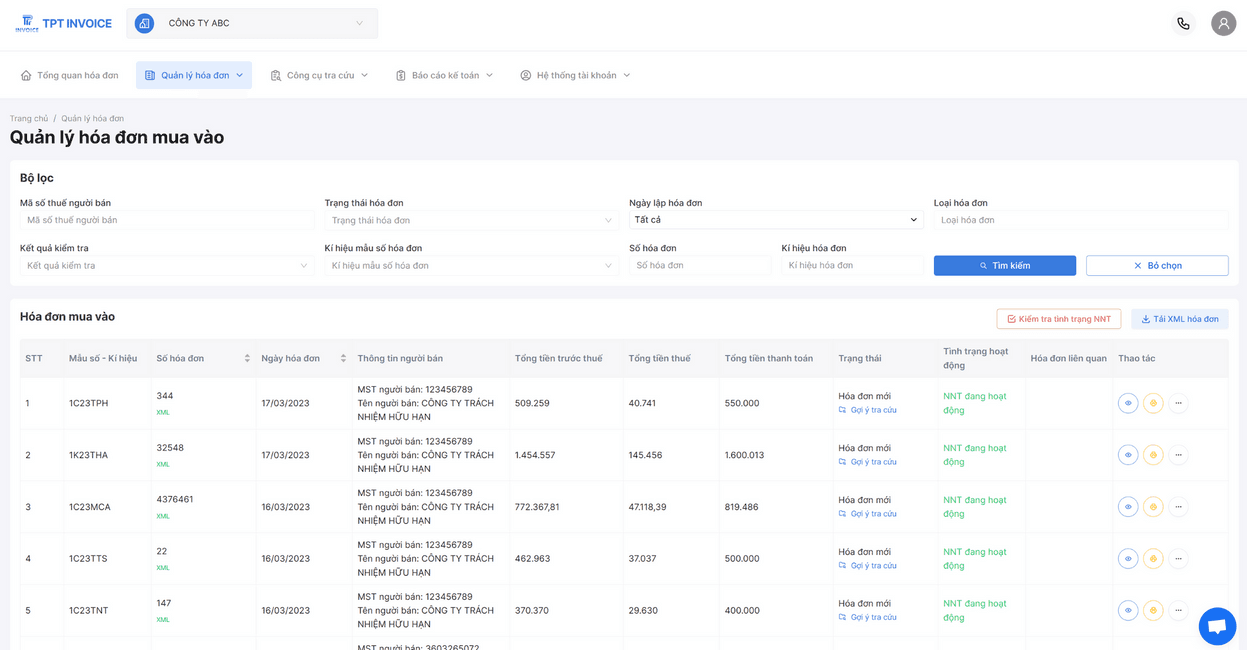This screenshot has width=1247, height=650.
Task: Click the Tìm kiếm search button
Action: point(1005,266)
